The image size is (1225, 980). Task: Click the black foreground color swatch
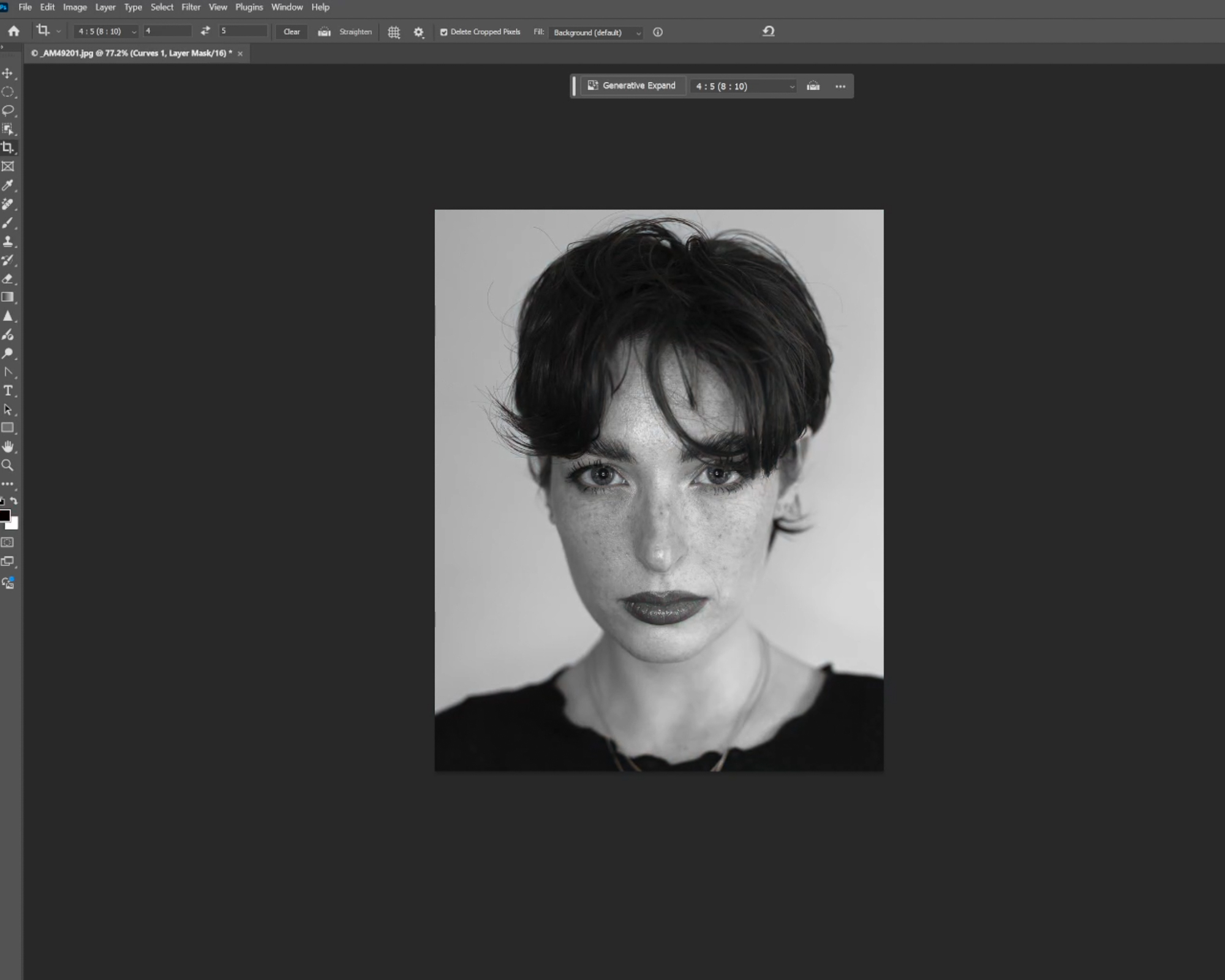4,516
